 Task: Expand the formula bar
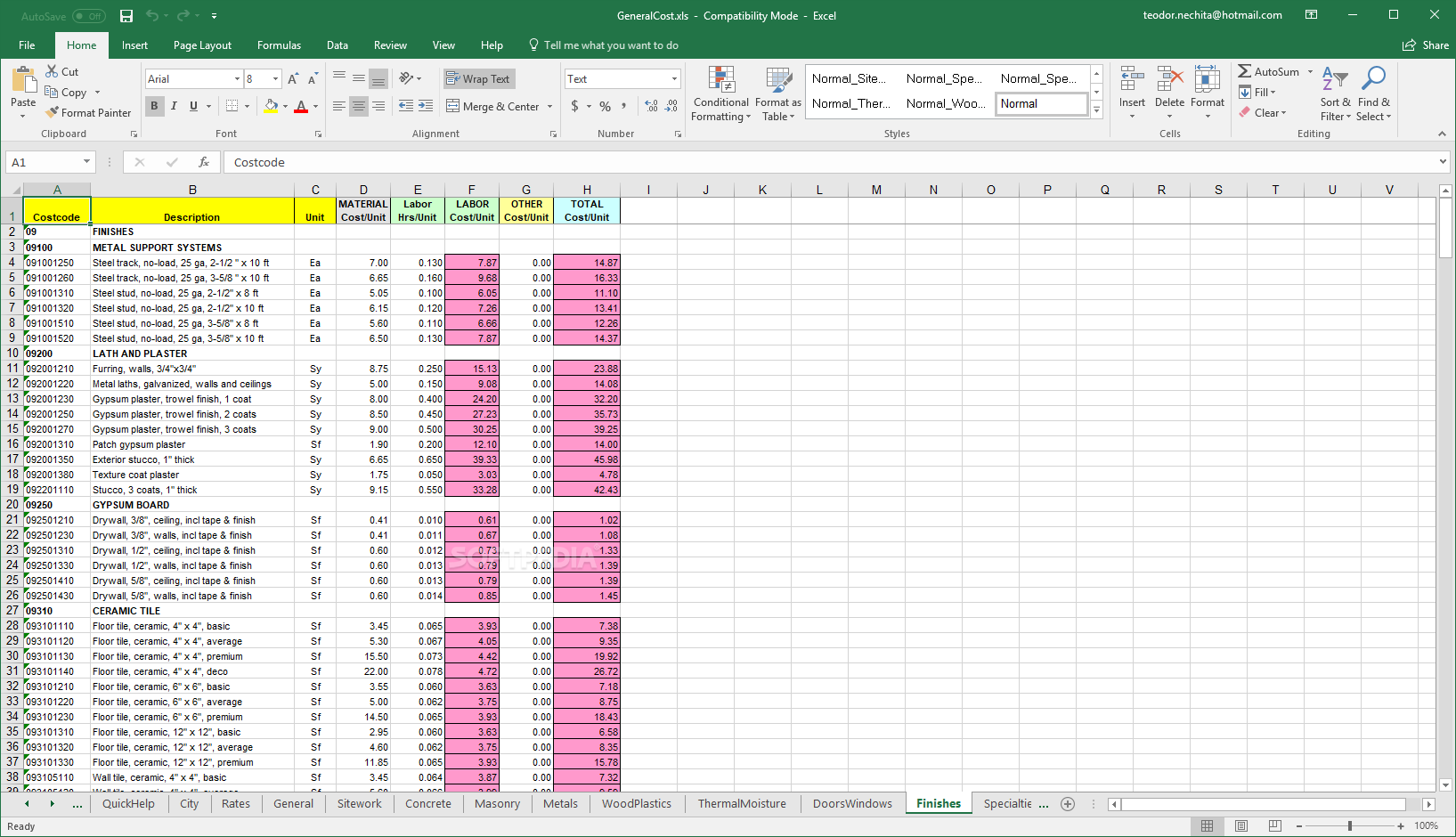click(x=1443, y=162)
